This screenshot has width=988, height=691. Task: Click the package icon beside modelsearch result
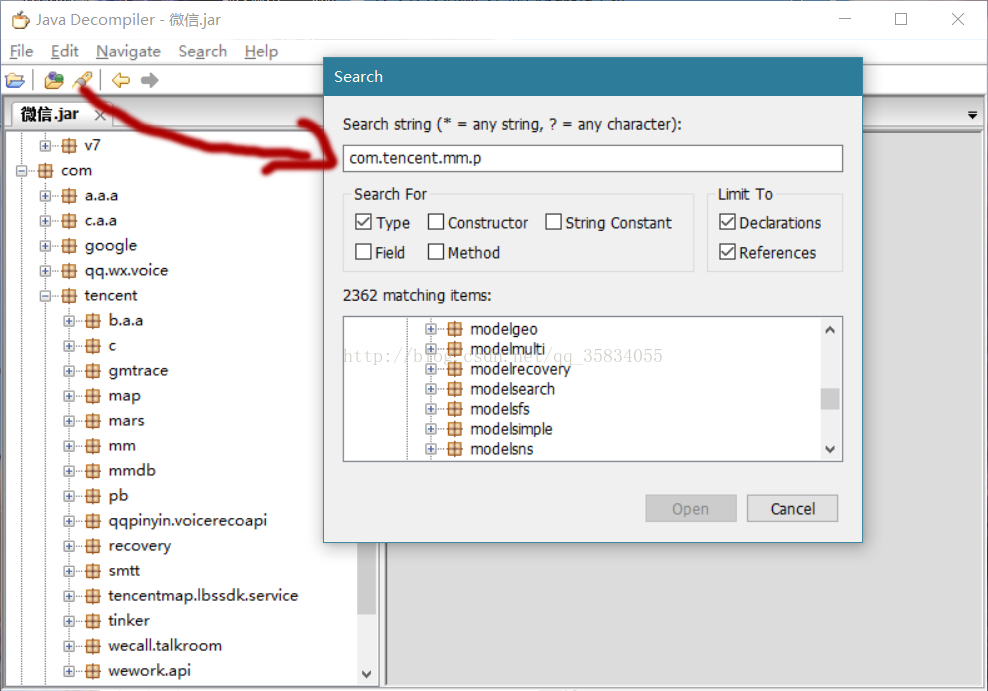tap(454, 389)
